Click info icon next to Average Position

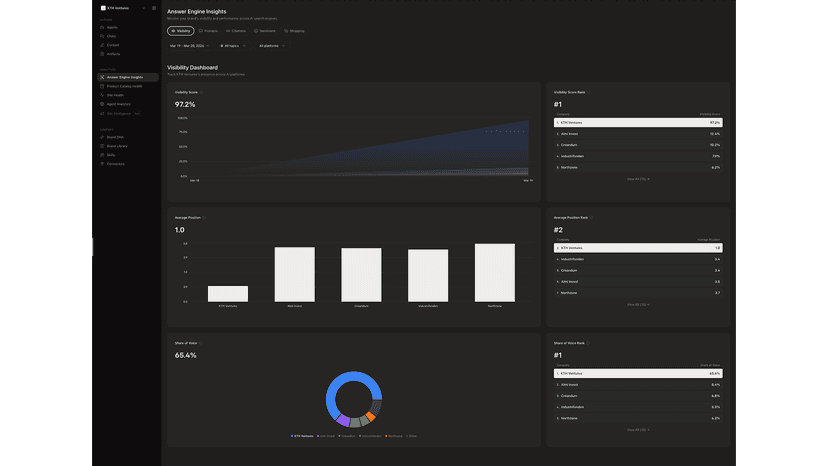tap(204, 218)
